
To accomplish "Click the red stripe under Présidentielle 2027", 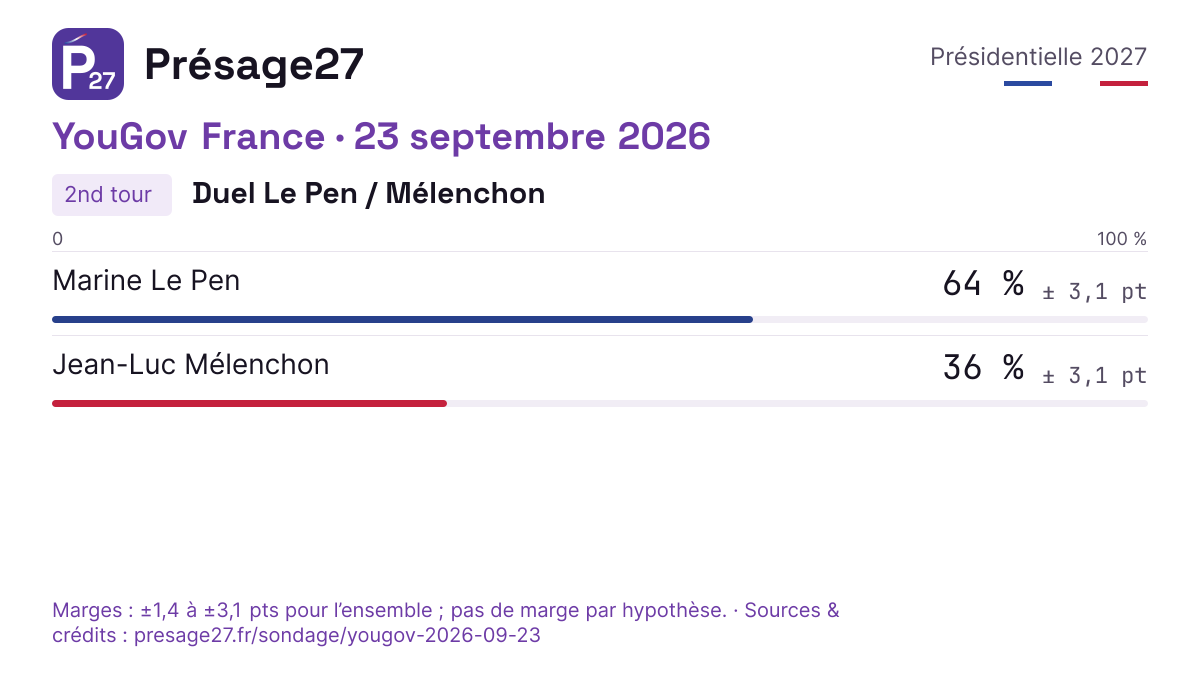I will click(1124, 83).
